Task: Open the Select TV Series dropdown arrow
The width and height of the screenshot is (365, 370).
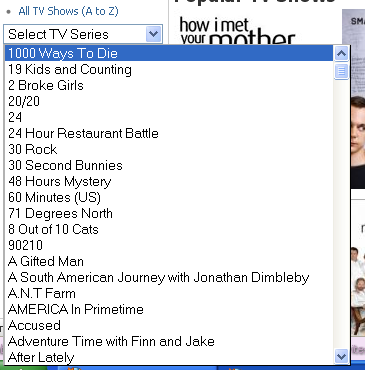Action: tap(153, 34)
